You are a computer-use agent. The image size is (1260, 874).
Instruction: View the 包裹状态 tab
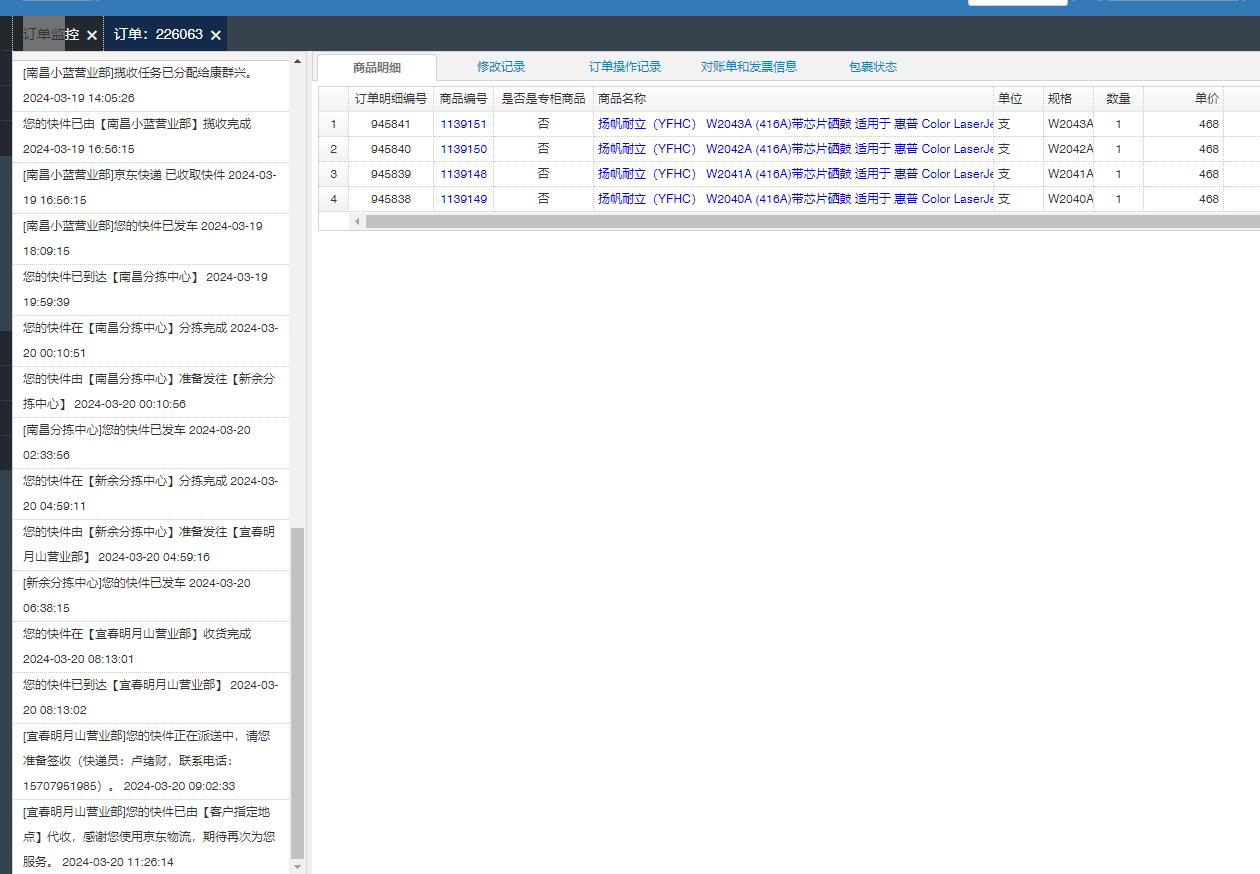pos(873,67)
